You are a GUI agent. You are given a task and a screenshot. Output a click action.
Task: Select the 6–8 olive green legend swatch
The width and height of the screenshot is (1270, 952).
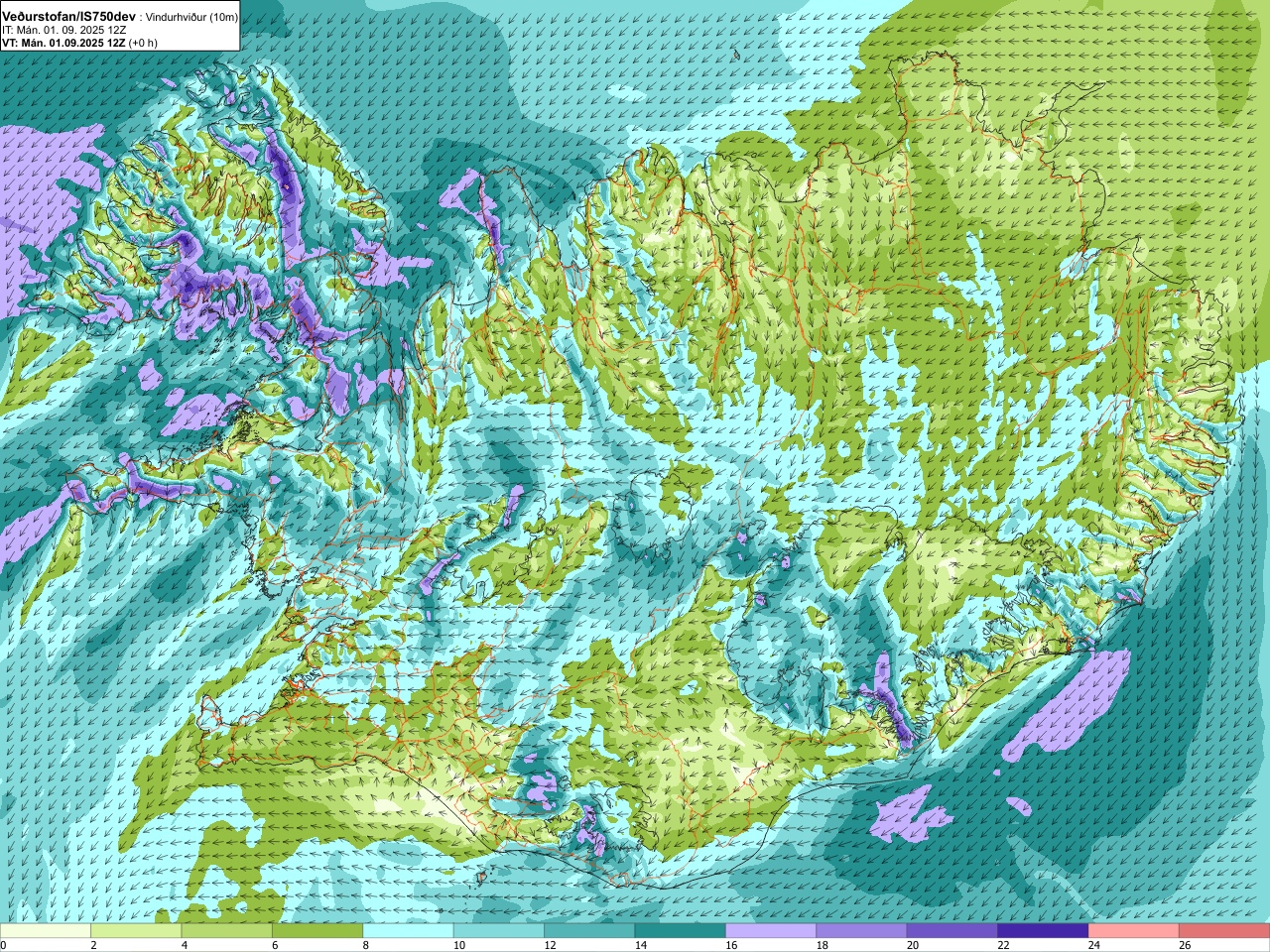click(x=317, y=931)
